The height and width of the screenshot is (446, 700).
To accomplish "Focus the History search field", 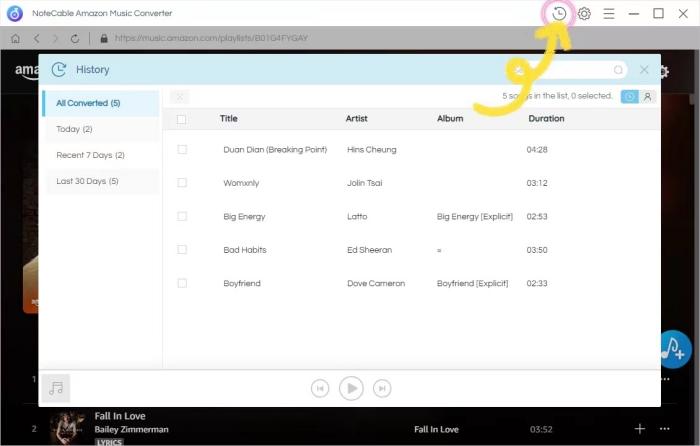I will 569,70.
